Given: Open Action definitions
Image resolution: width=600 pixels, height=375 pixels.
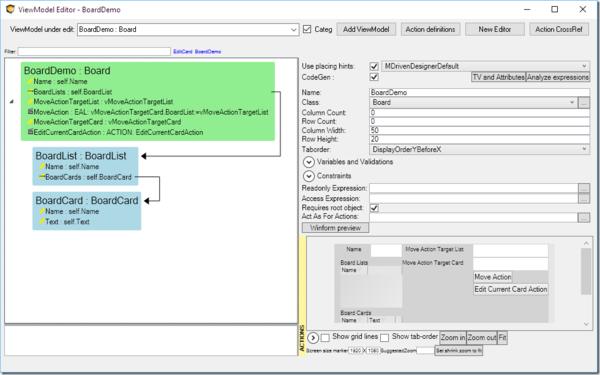Looking at the screenshot, I should 430,29.
